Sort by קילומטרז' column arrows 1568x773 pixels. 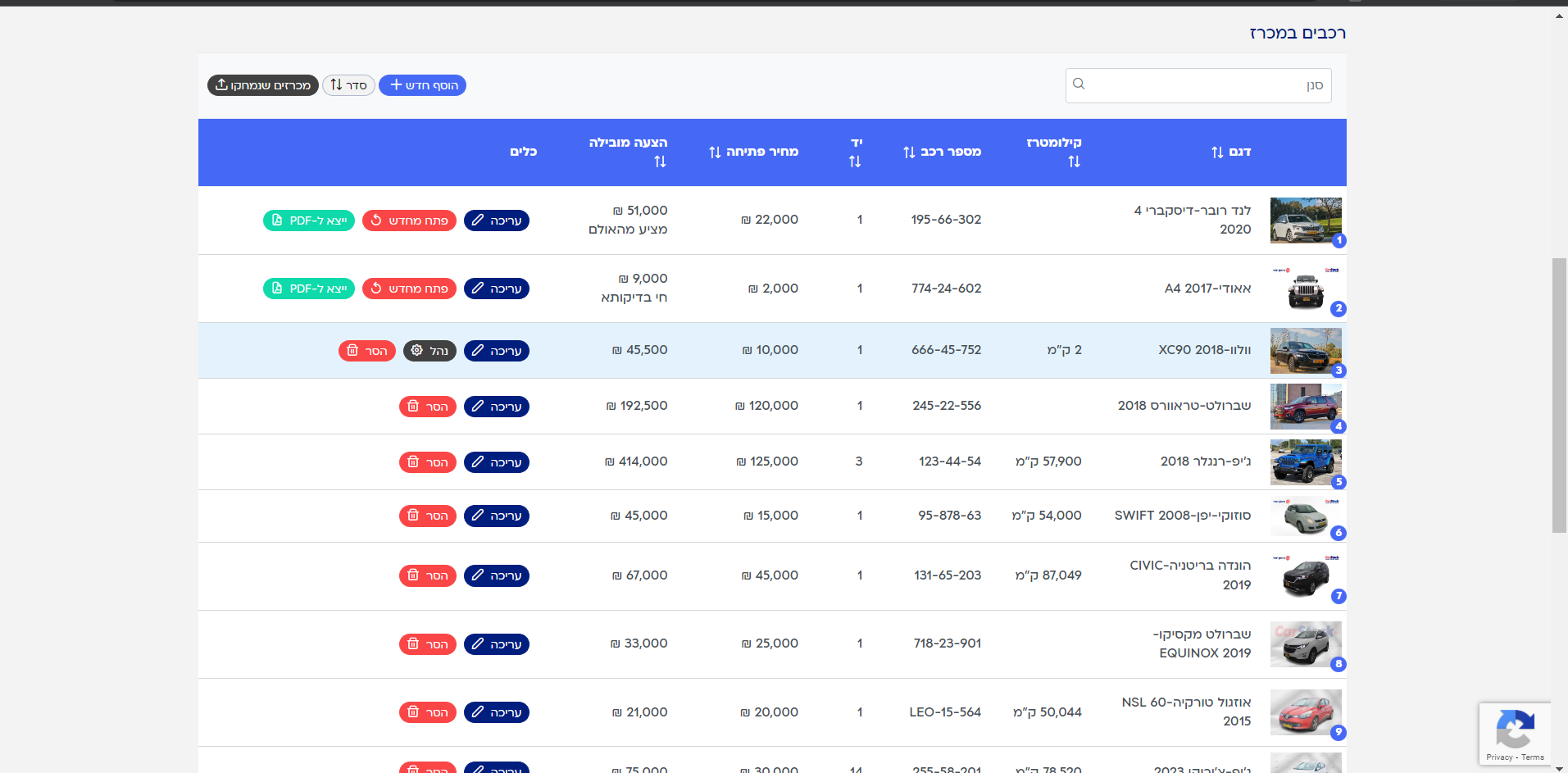pyautogui.click(x=1074, y=161)
